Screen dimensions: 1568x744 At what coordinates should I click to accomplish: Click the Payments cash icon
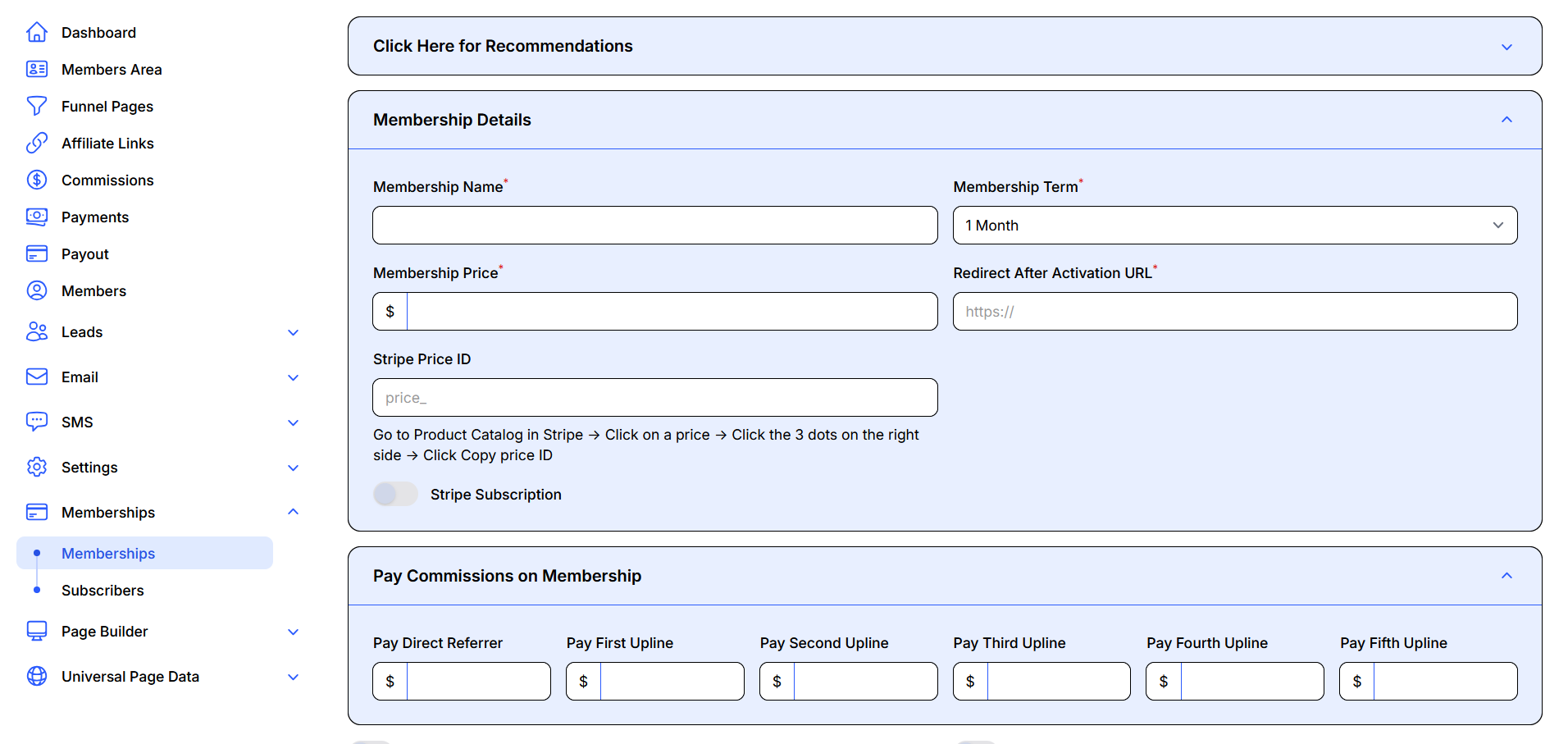click(37, 217)
